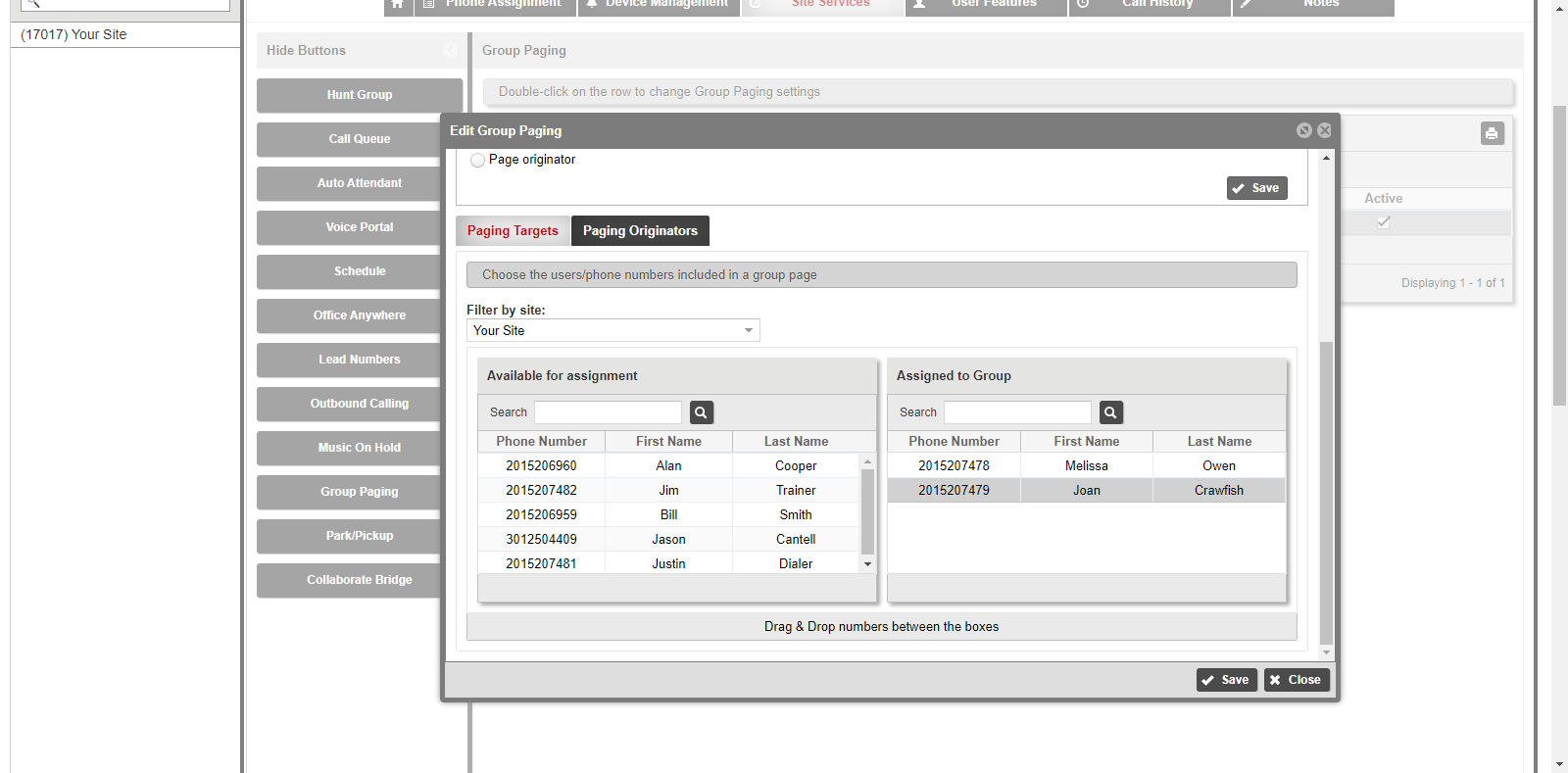This screenshot has width=1568, height=773.
Task: Click the Close button in the dialog footer
Action: pos(1297,680)
